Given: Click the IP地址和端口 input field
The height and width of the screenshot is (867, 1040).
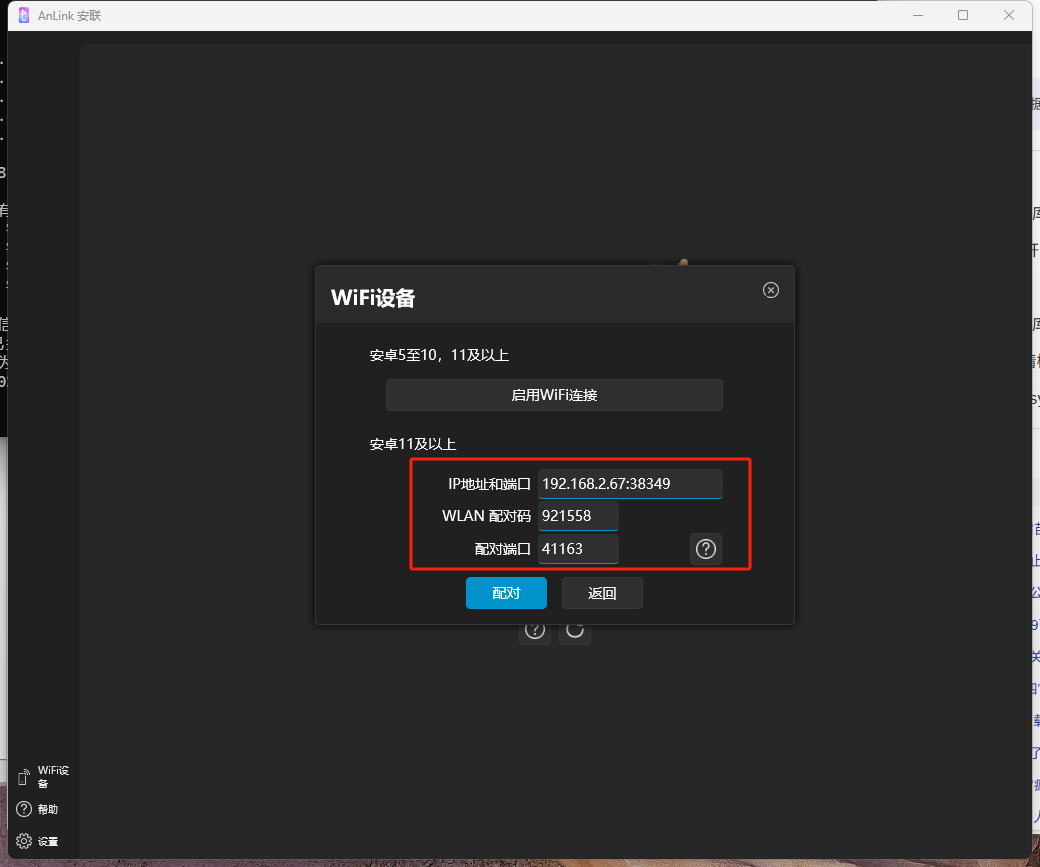Looking at the screenshot, I should (630, 484).
